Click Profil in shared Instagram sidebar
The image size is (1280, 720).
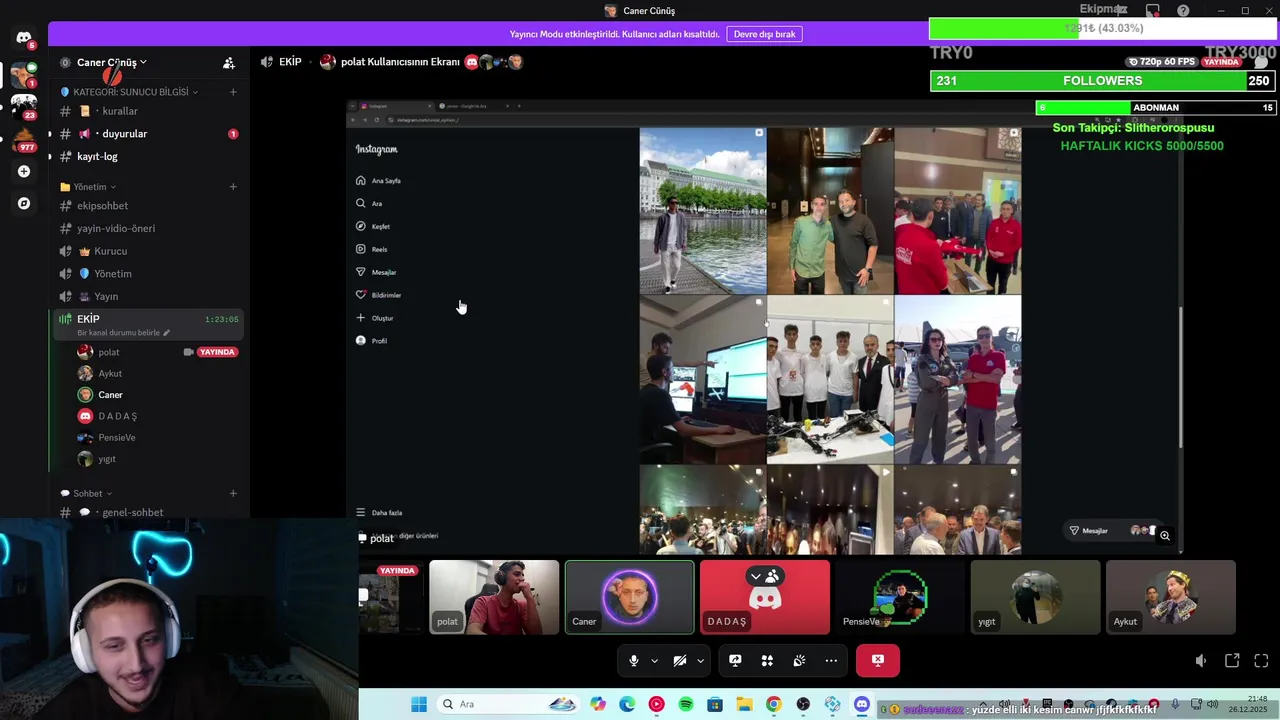click(372, 341)
